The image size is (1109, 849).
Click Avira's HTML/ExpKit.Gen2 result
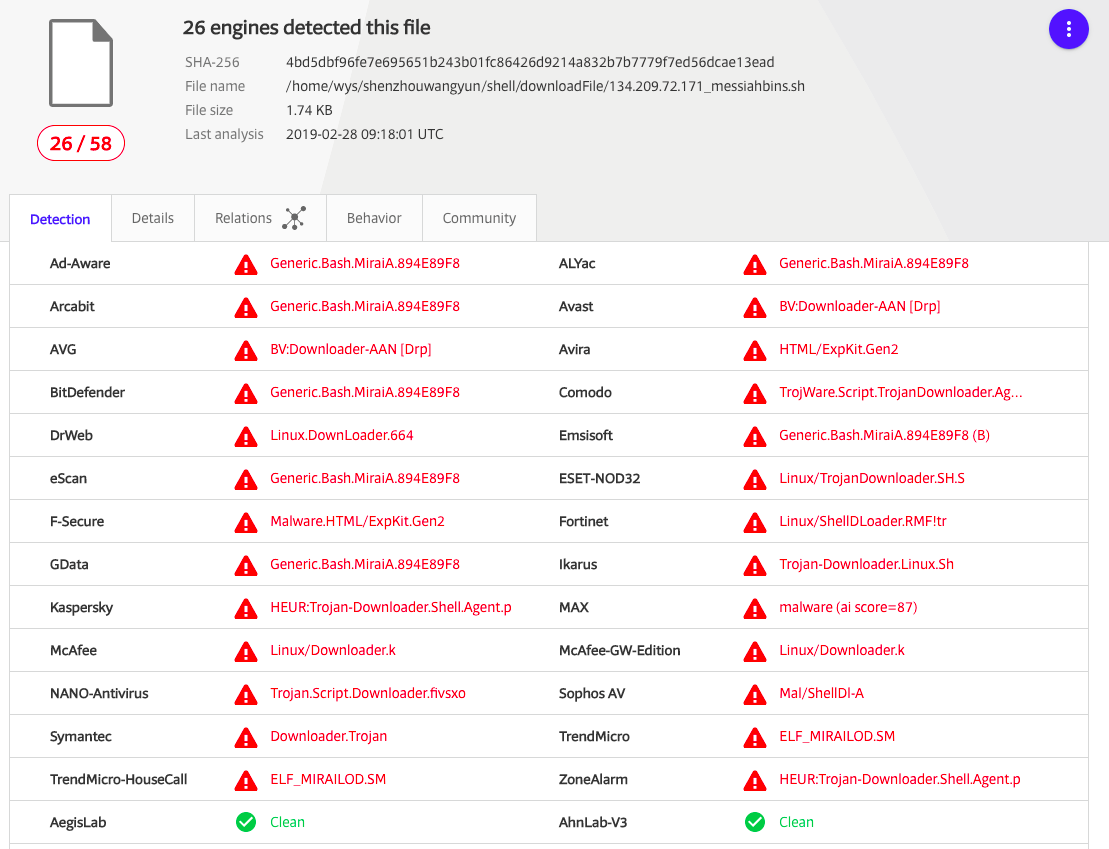click(x=838, y=350)
